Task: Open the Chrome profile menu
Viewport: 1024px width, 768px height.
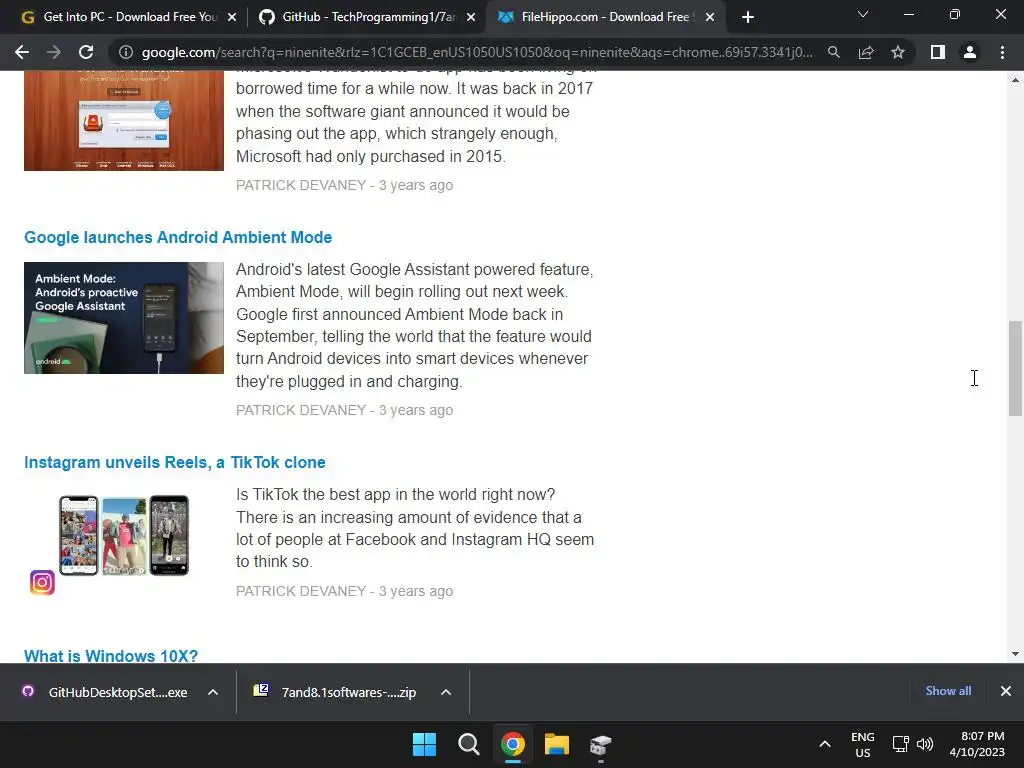Action: pyautogui.click(x=970, y=52)
